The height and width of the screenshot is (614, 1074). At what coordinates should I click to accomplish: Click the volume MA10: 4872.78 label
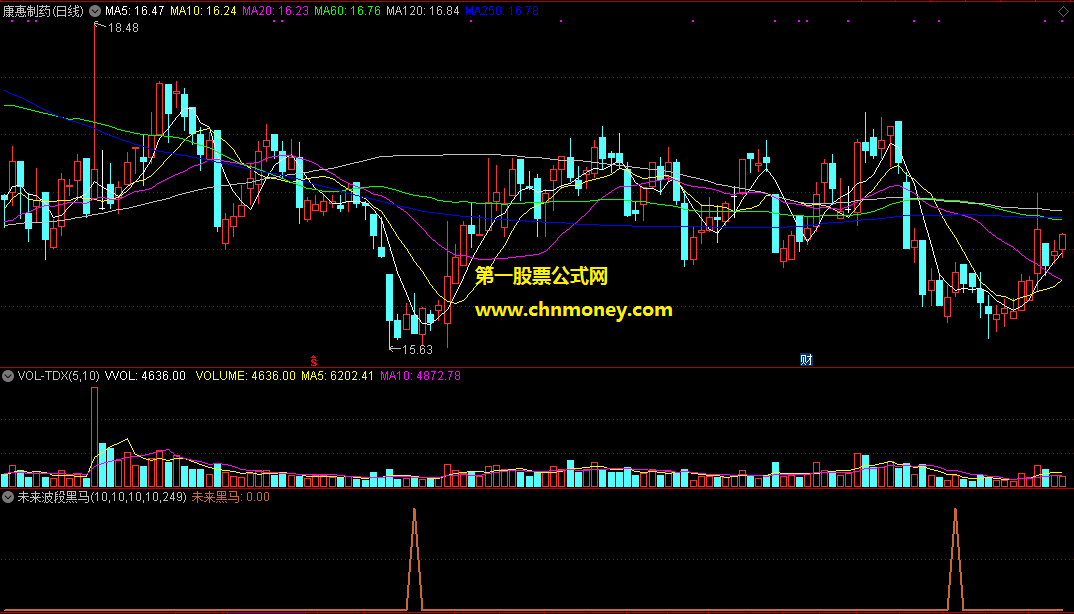pyautogui.click(x=421, y=376)
